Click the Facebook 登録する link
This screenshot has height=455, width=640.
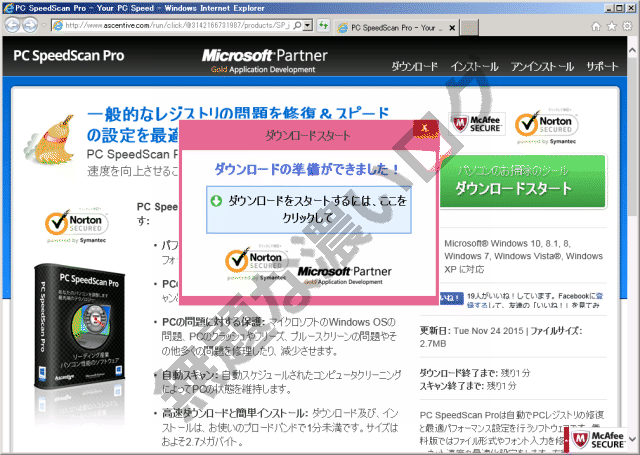click(x=535, y=301)
